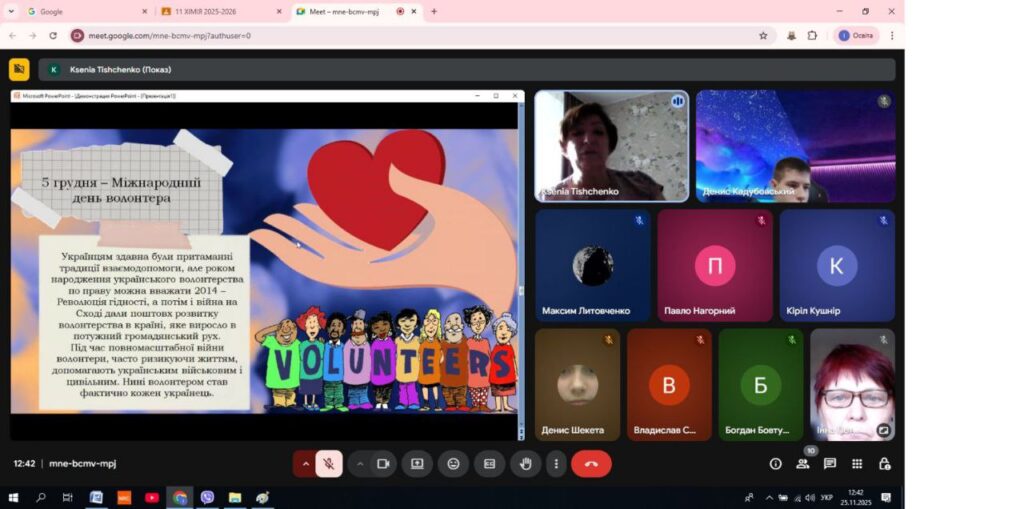Viewport: 1024px width, 509px height.
Task: Open the host controls lock icon
Action: (x=884, y=464)
